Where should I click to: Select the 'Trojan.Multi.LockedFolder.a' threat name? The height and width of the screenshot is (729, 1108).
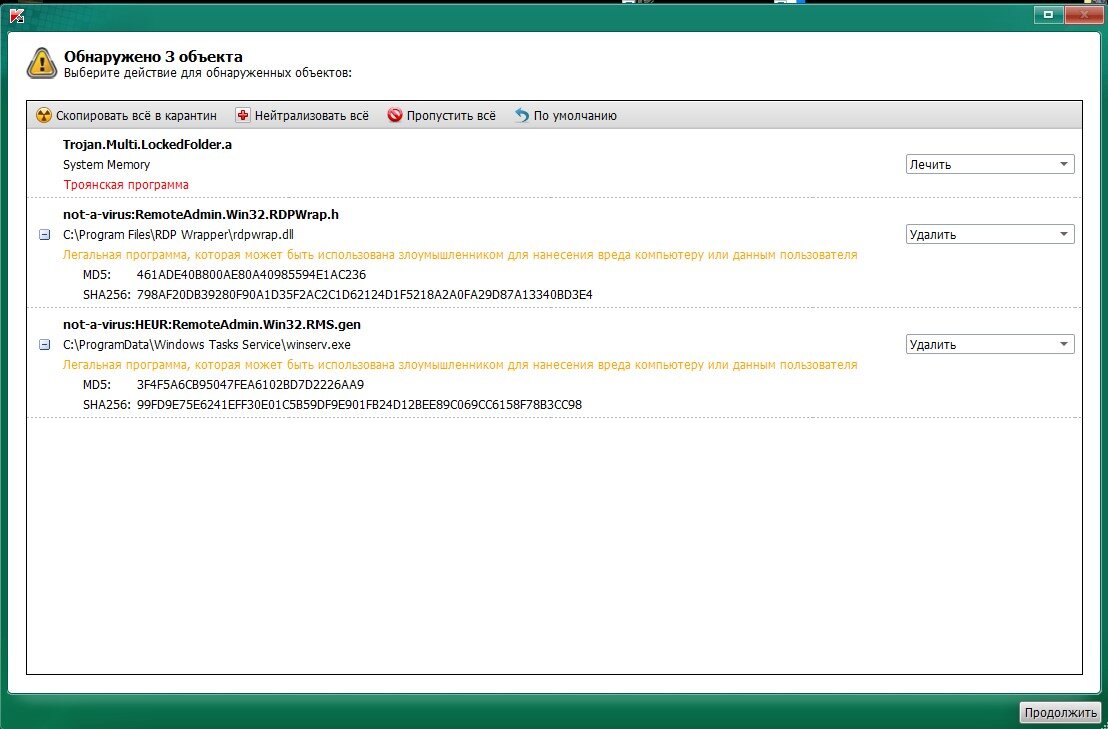(148, 145)
